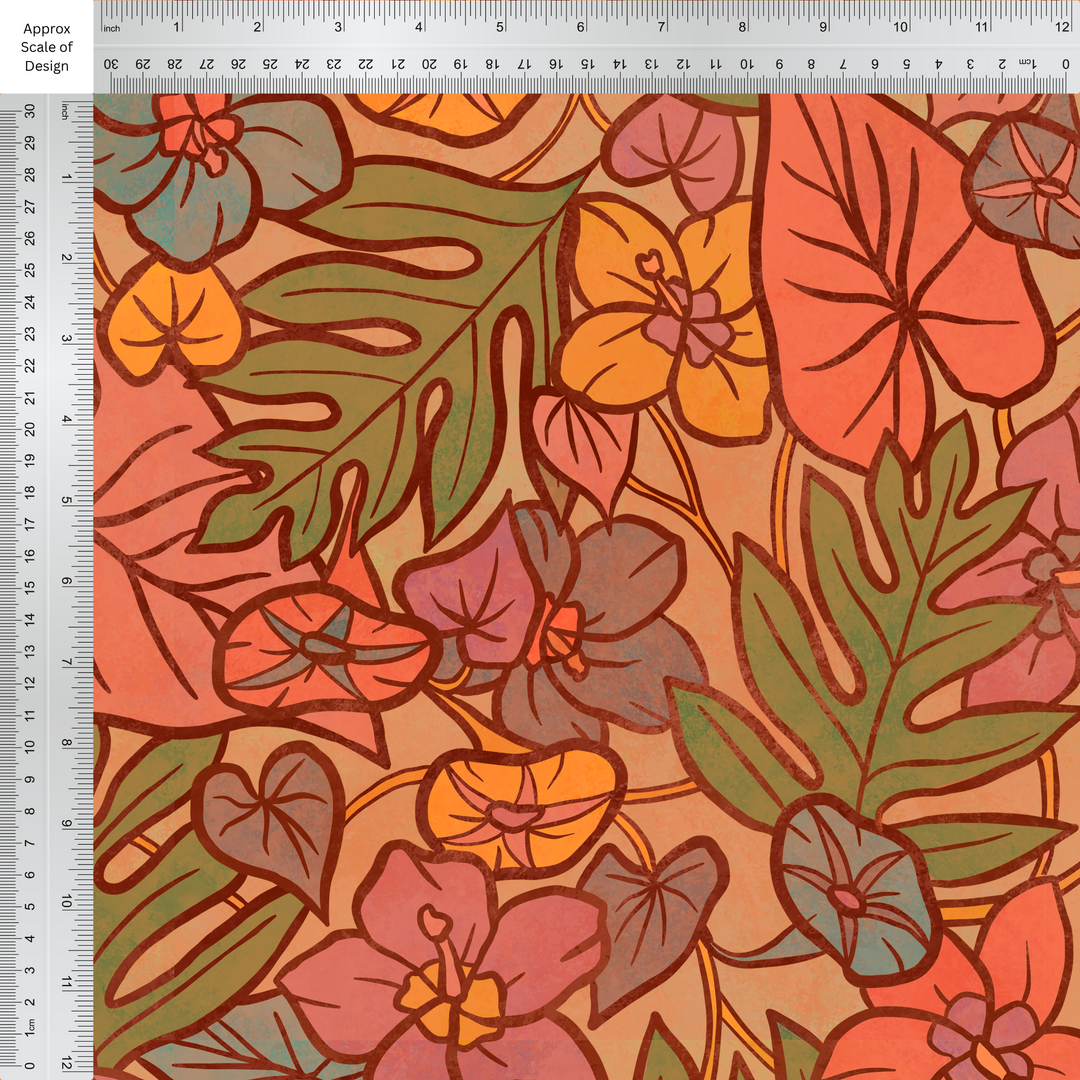1080x1080 pixels.
Task: Click the "1cm" label on horizontal ruler
Action: pyautogui.click(x=1026, y=63)
